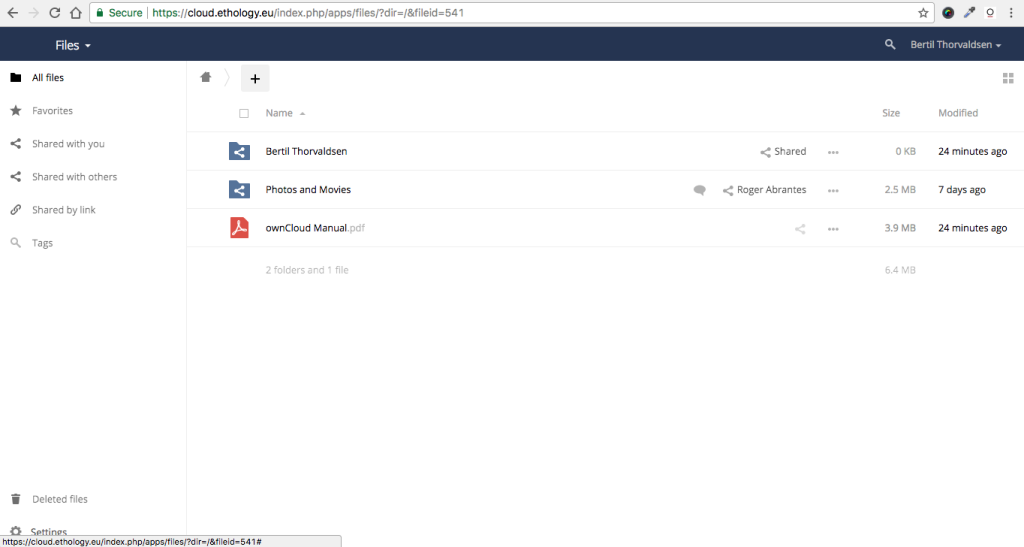Reload the page in browser

55,12
